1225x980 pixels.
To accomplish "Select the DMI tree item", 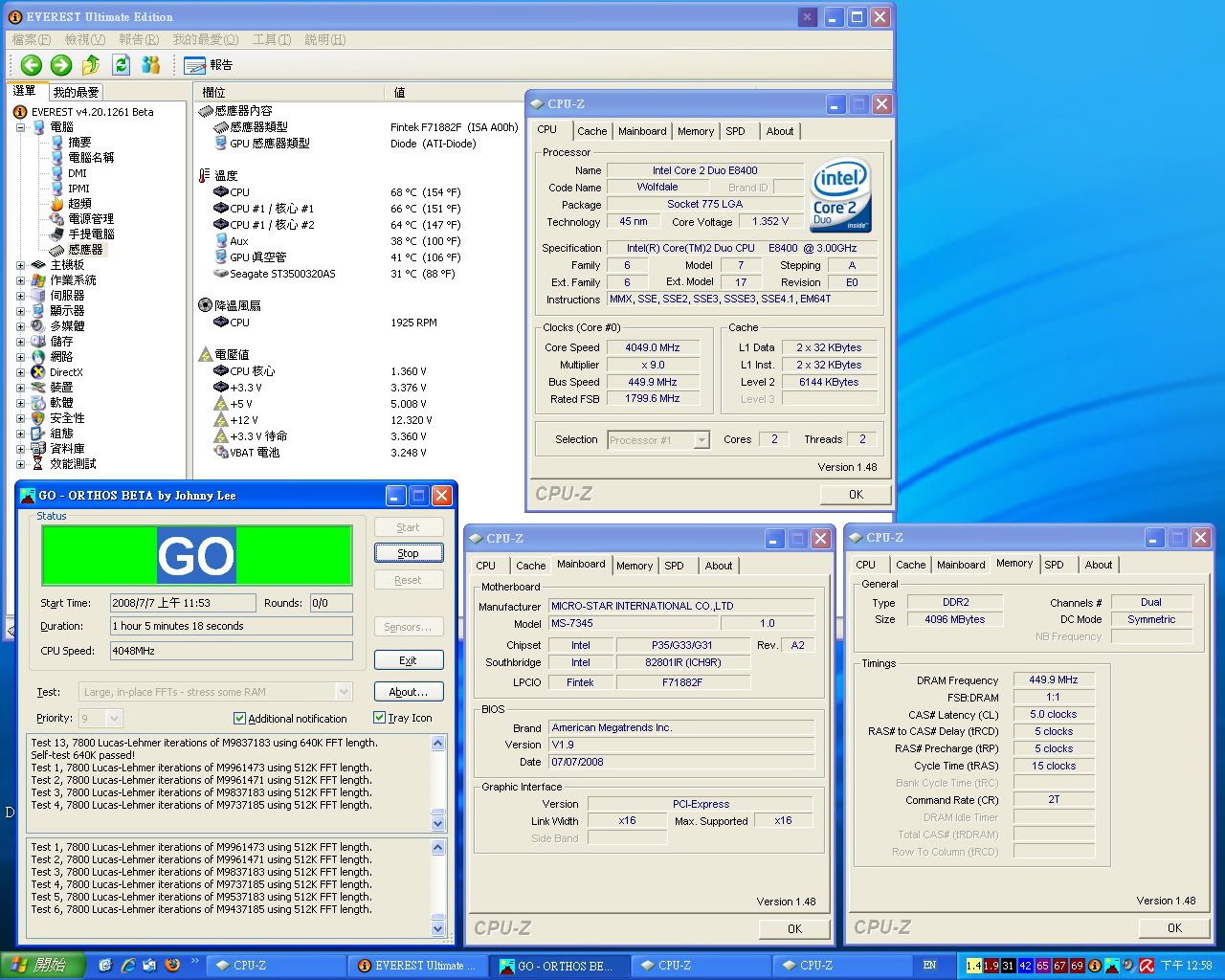I will (x=78, y=173).
